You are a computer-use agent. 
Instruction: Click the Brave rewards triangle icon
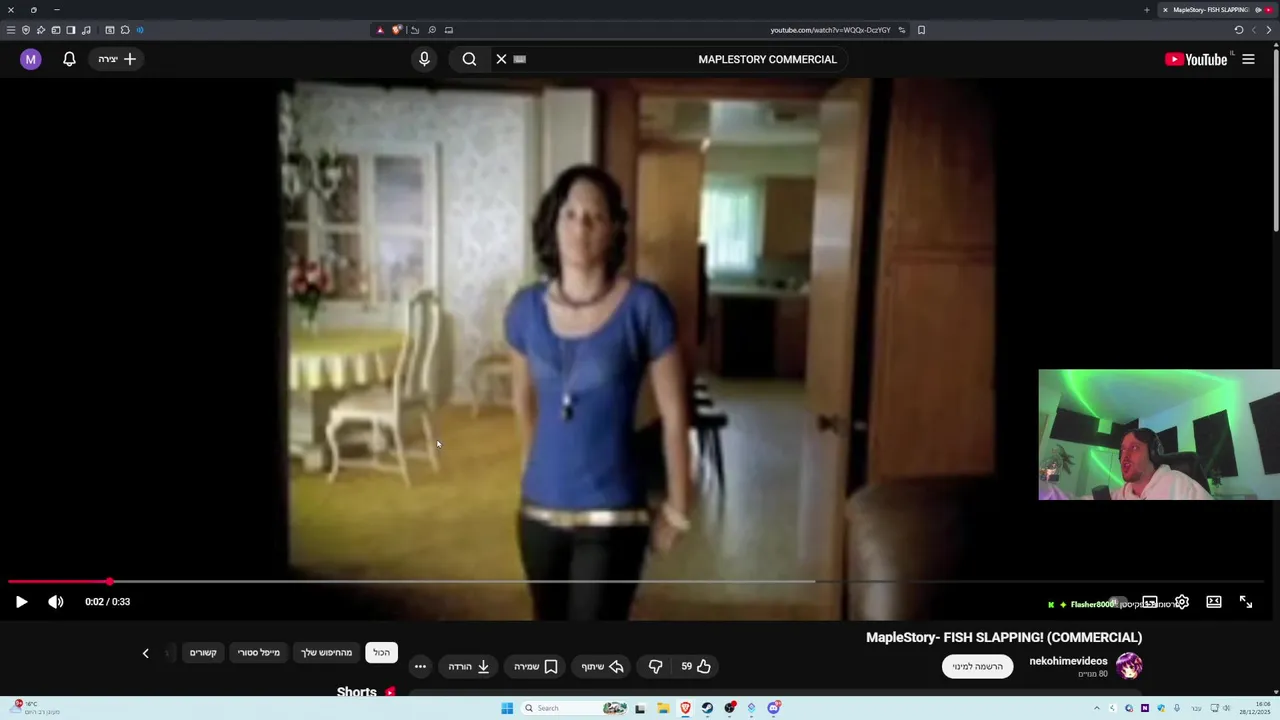pyautogui.click(x=380, y=30)
